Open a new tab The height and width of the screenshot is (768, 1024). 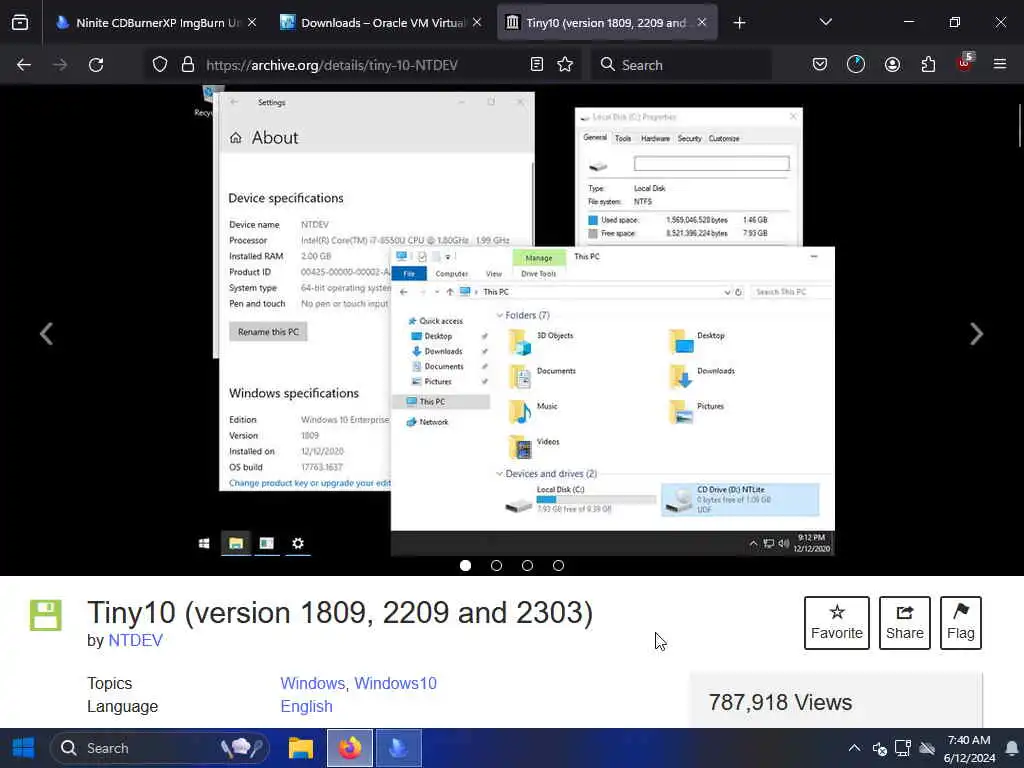pos(739,23)
